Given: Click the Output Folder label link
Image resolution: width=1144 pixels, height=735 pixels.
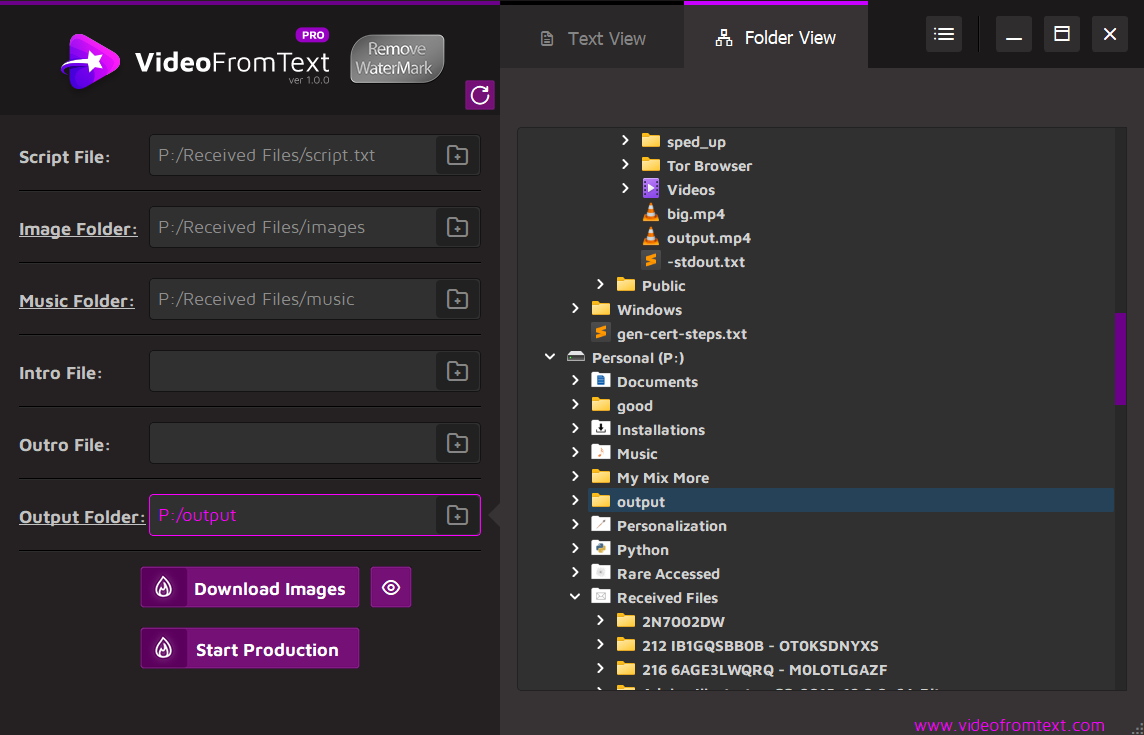Looking at the screenshot, I should pyautogui.click(x=82, y=517).
